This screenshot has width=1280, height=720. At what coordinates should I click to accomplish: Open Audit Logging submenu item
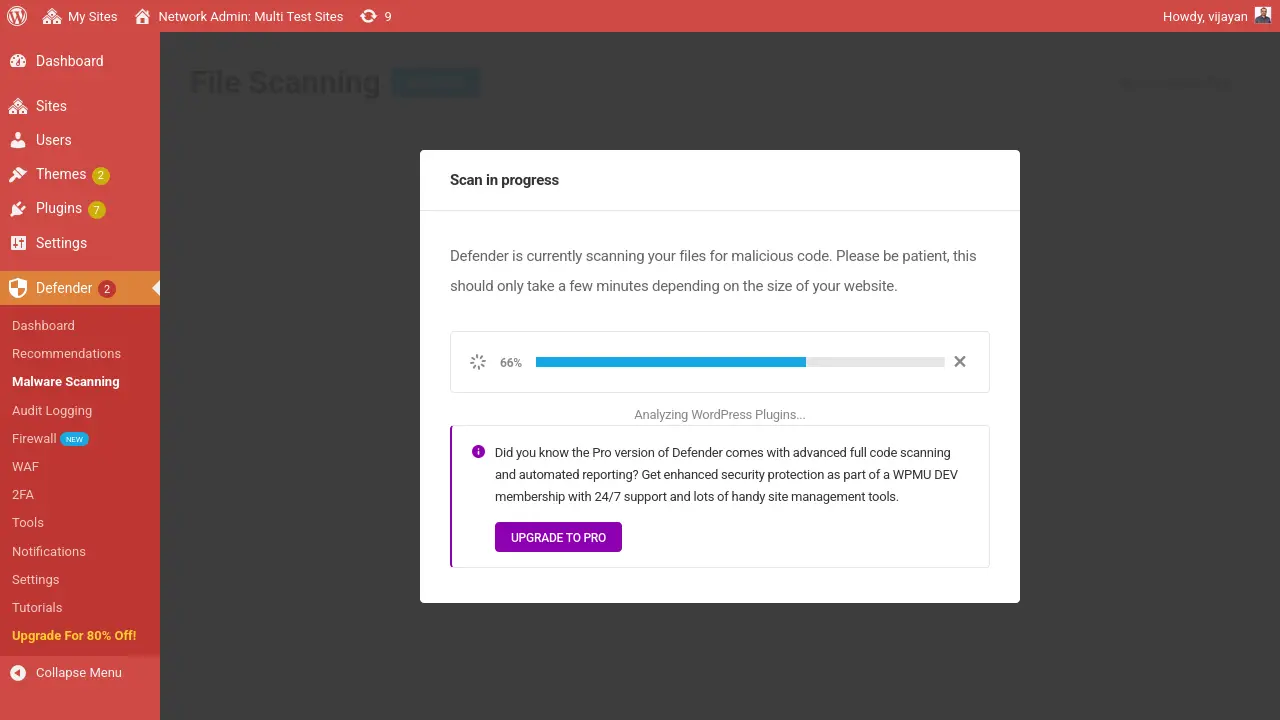[x=52, y=410]
